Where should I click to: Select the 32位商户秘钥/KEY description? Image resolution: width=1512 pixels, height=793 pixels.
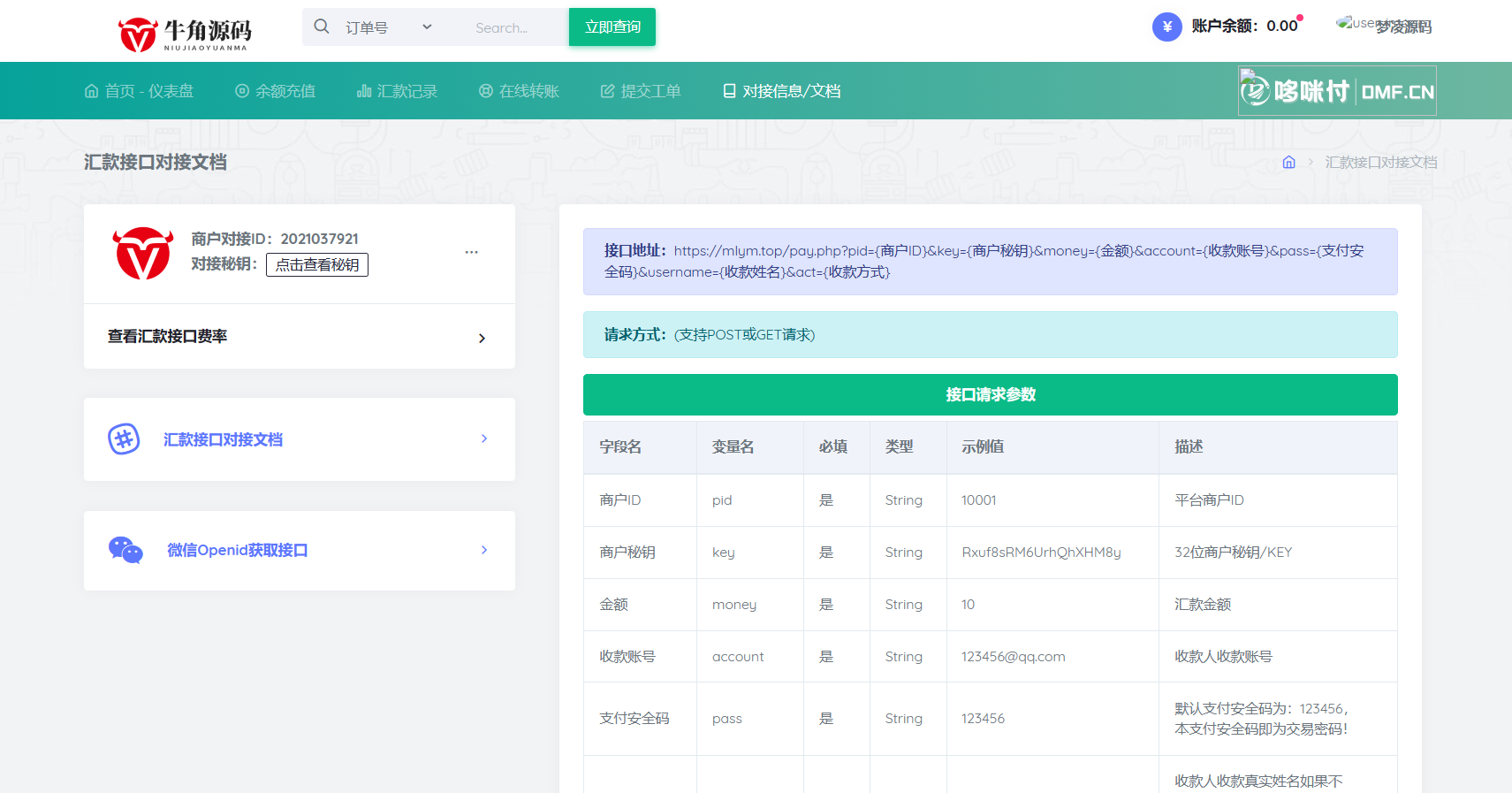point(1233,553)
